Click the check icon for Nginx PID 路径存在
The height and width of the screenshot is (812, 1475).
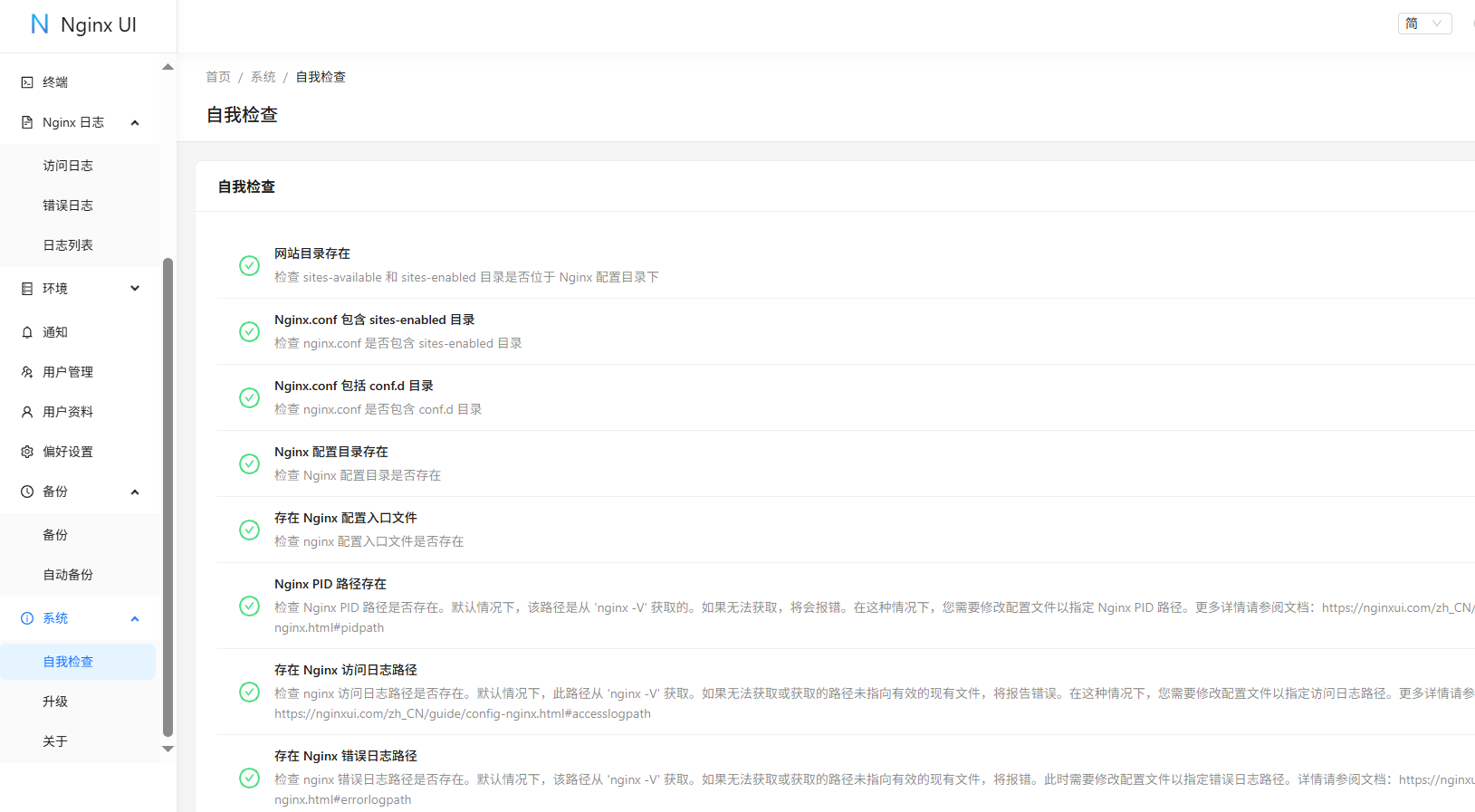(x=249, y=606)
